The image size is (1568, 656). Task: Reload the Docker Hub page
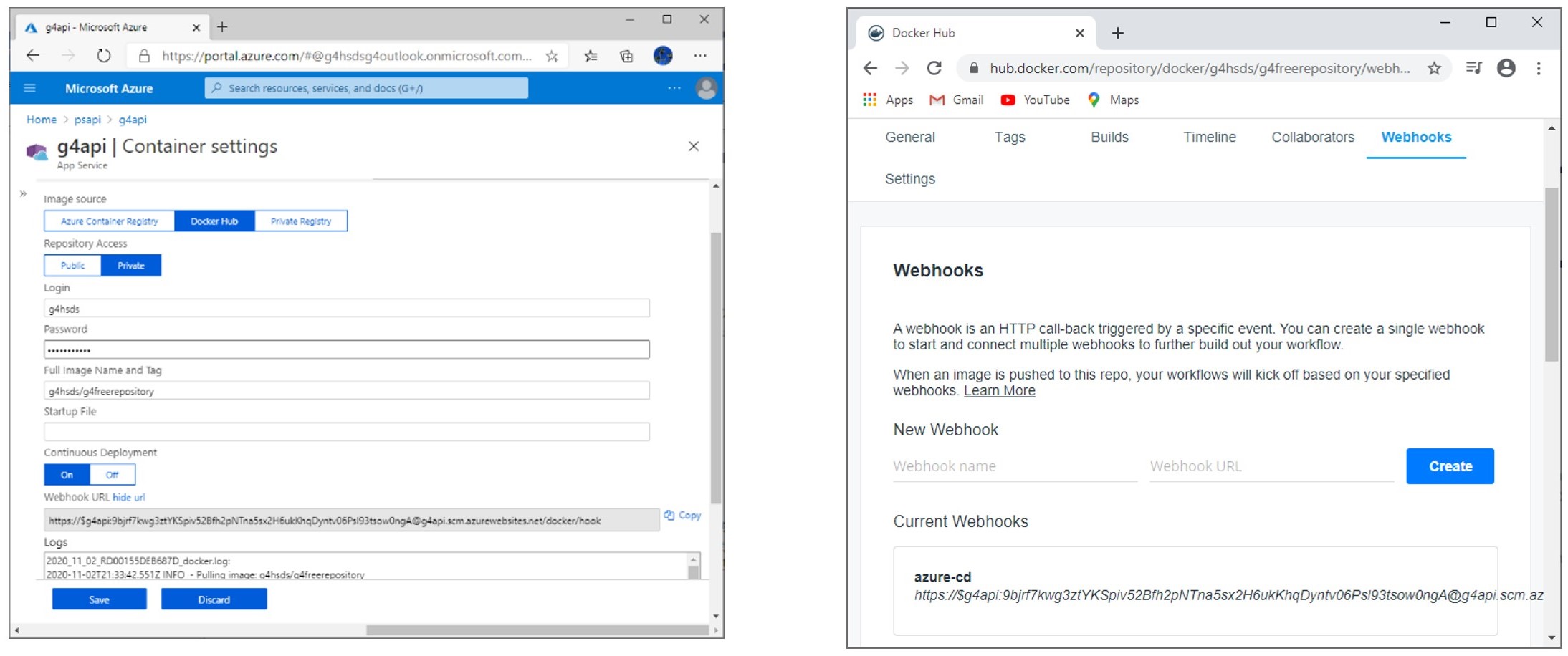[x=934, y=68]
